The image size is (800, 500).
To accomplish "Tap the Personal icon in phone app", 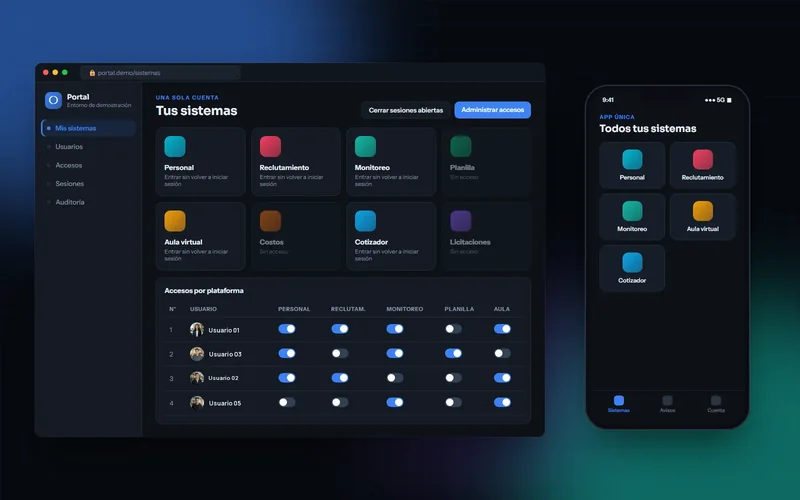I will [x=632, y=160].
